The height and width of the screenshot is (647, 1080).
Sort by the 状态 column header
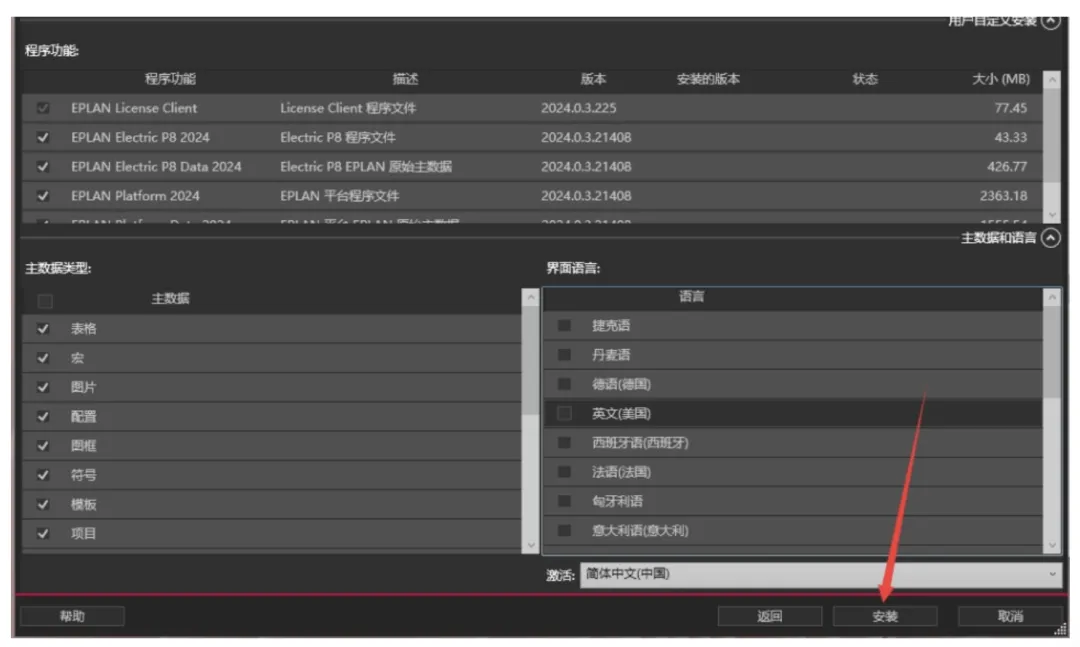[x=865, y=79]
